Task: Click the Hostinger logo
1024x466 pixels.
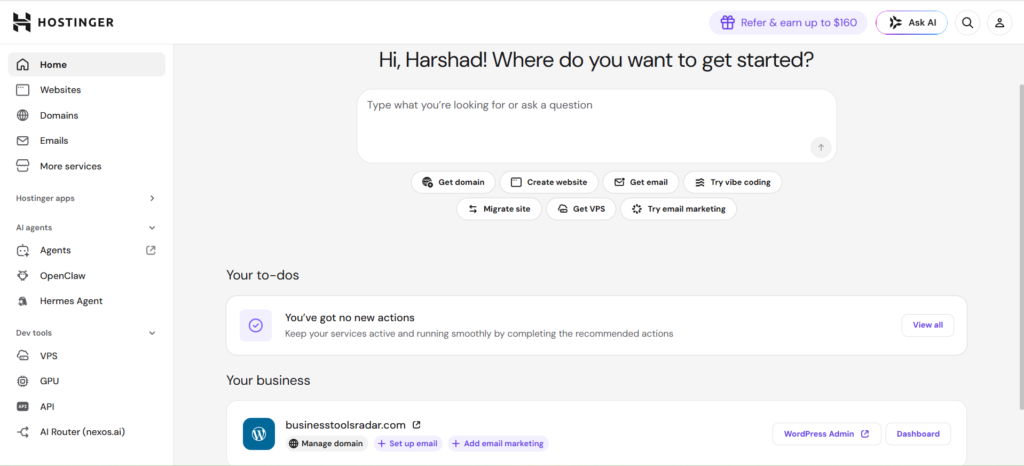Action: tap(63, 22)
